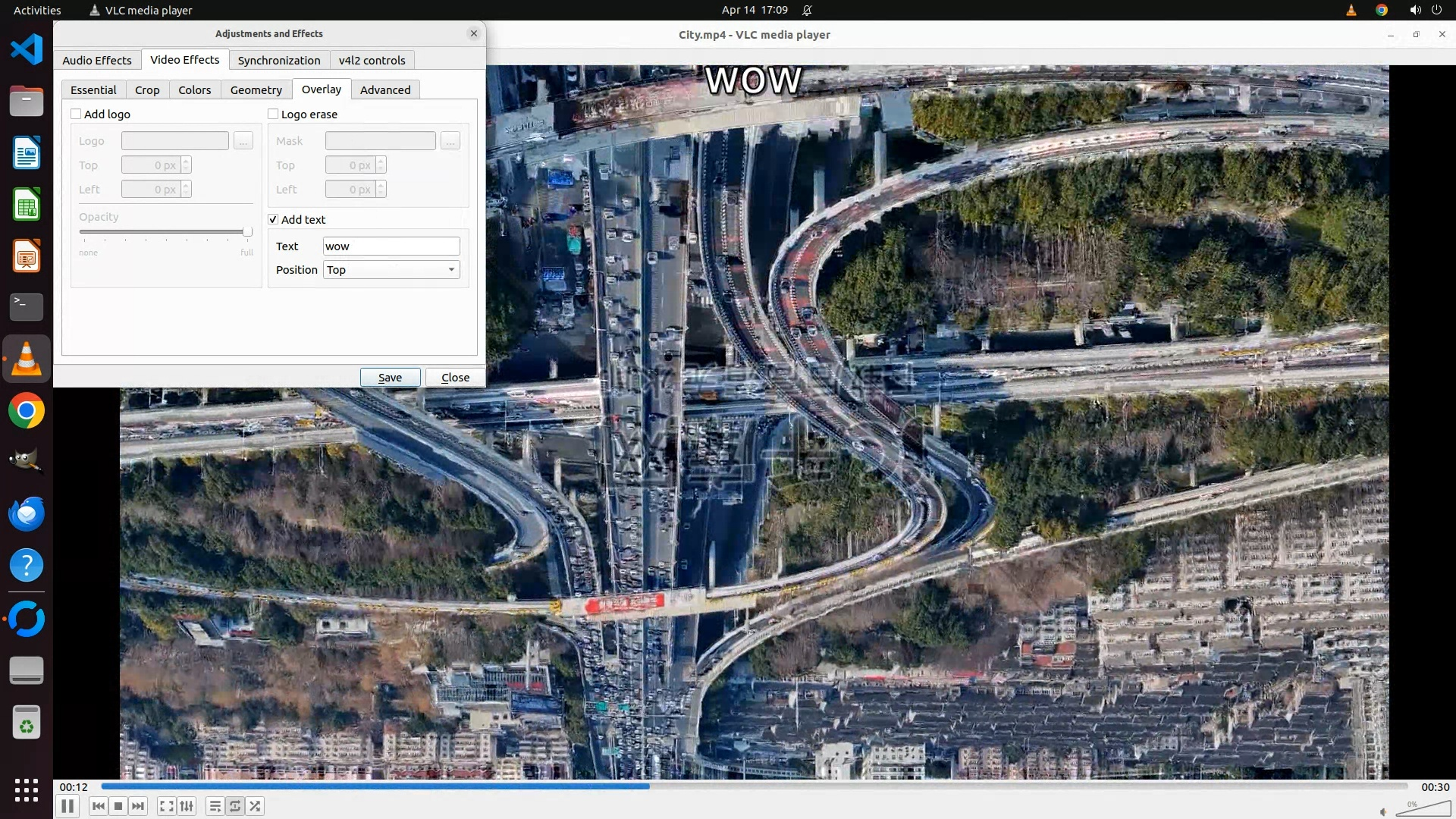Pause the video playback
The height and width of the screenshot is (819, 1456).
(x=67, y=806)
